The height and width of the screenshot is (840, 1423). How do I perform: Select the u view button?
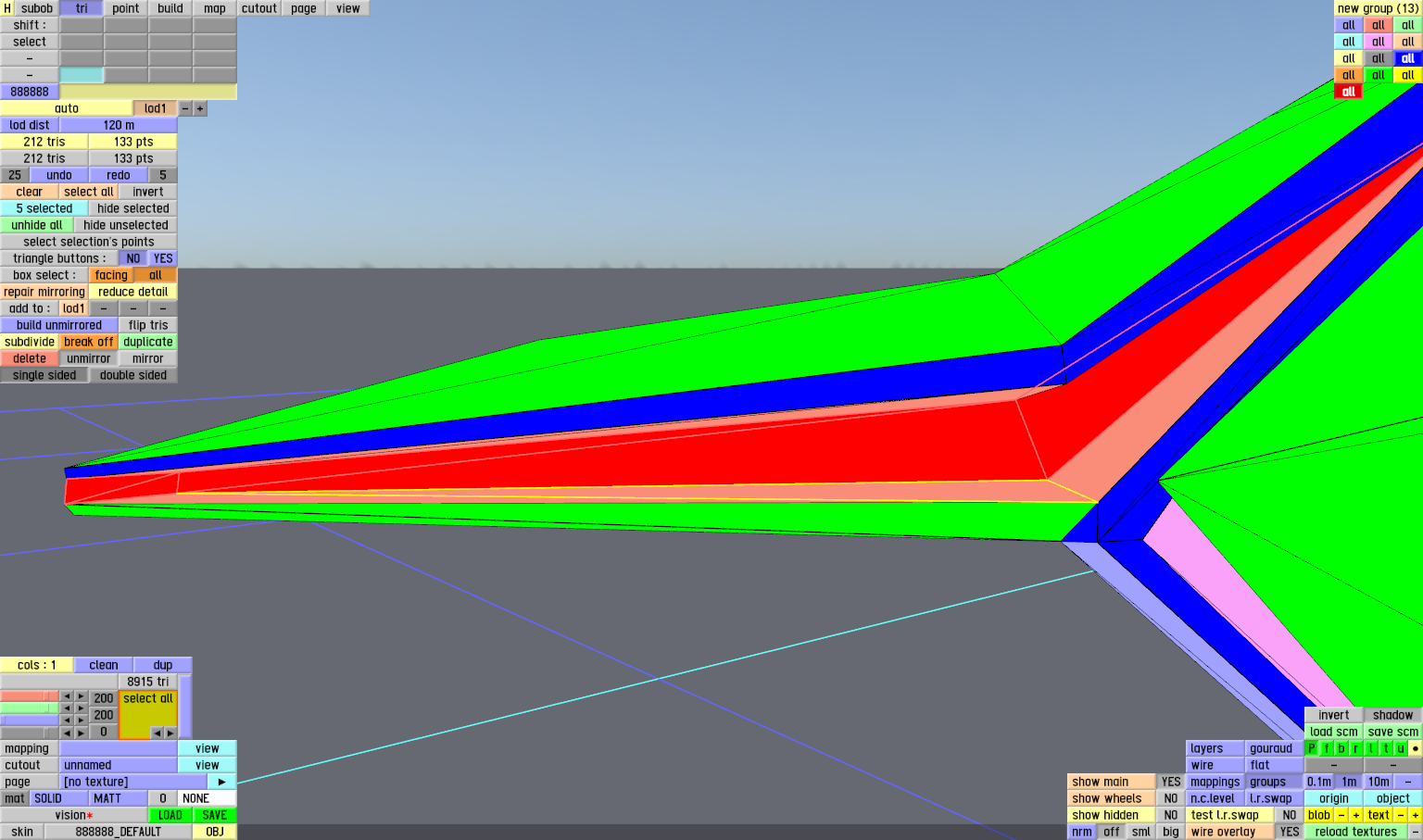pos(1401,748)
